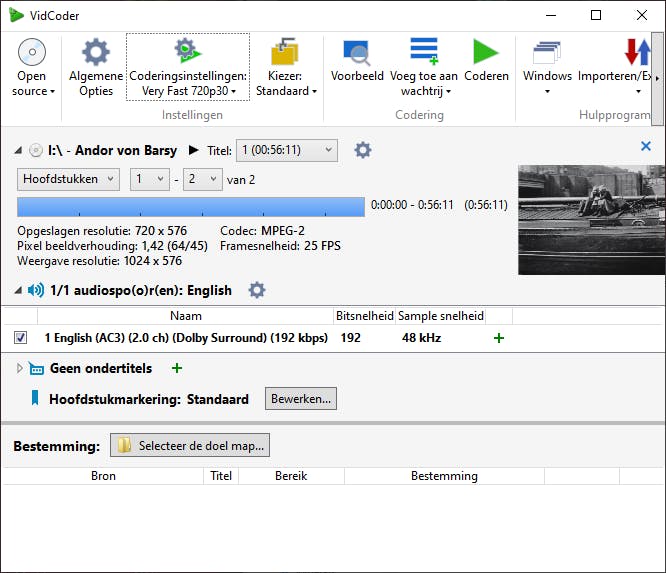
Task: Collapse the source section triangle
Action: (18, 150)
